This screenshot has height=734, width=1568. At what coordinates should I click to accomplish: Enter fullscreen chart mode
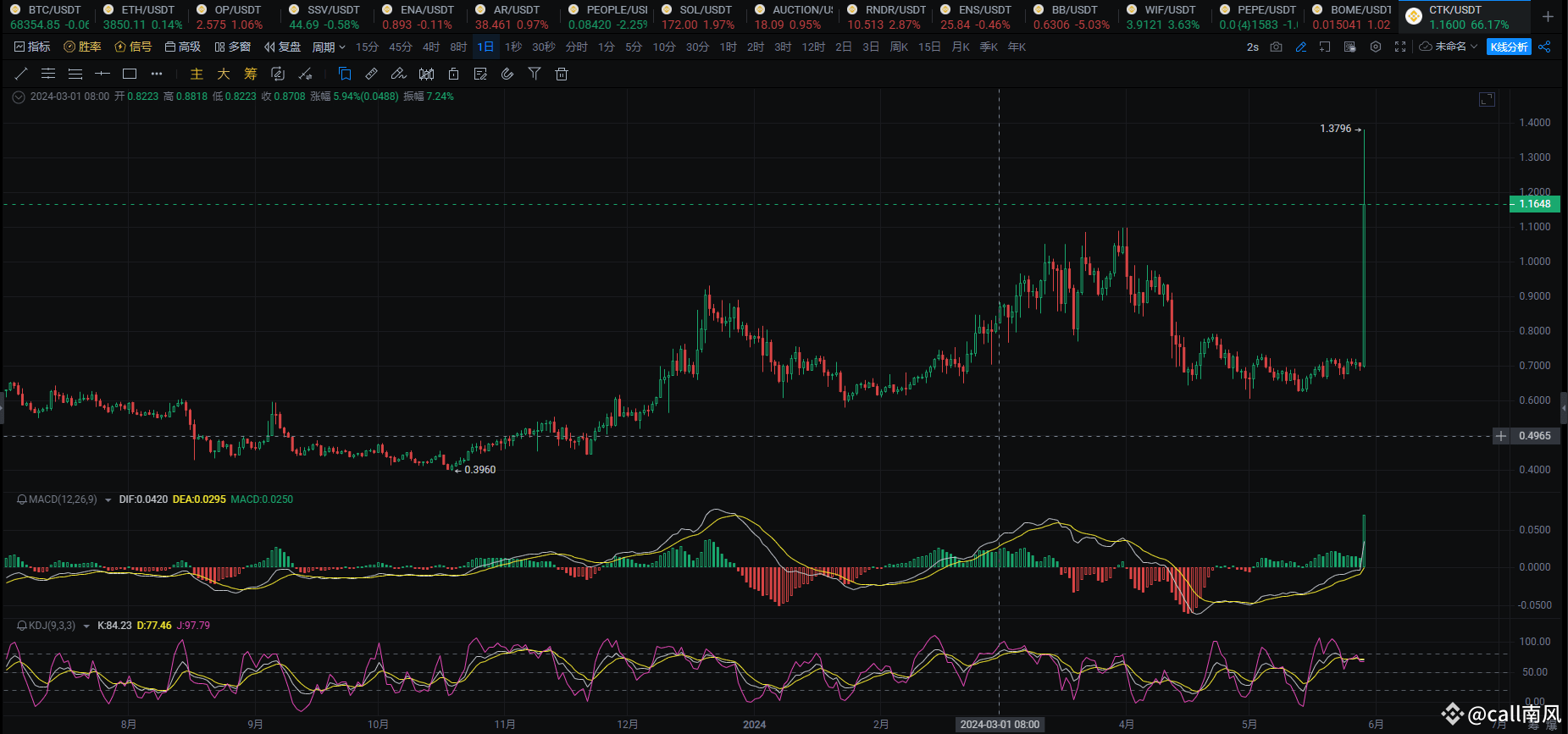pyautogui.click(x=1400, y=47)
